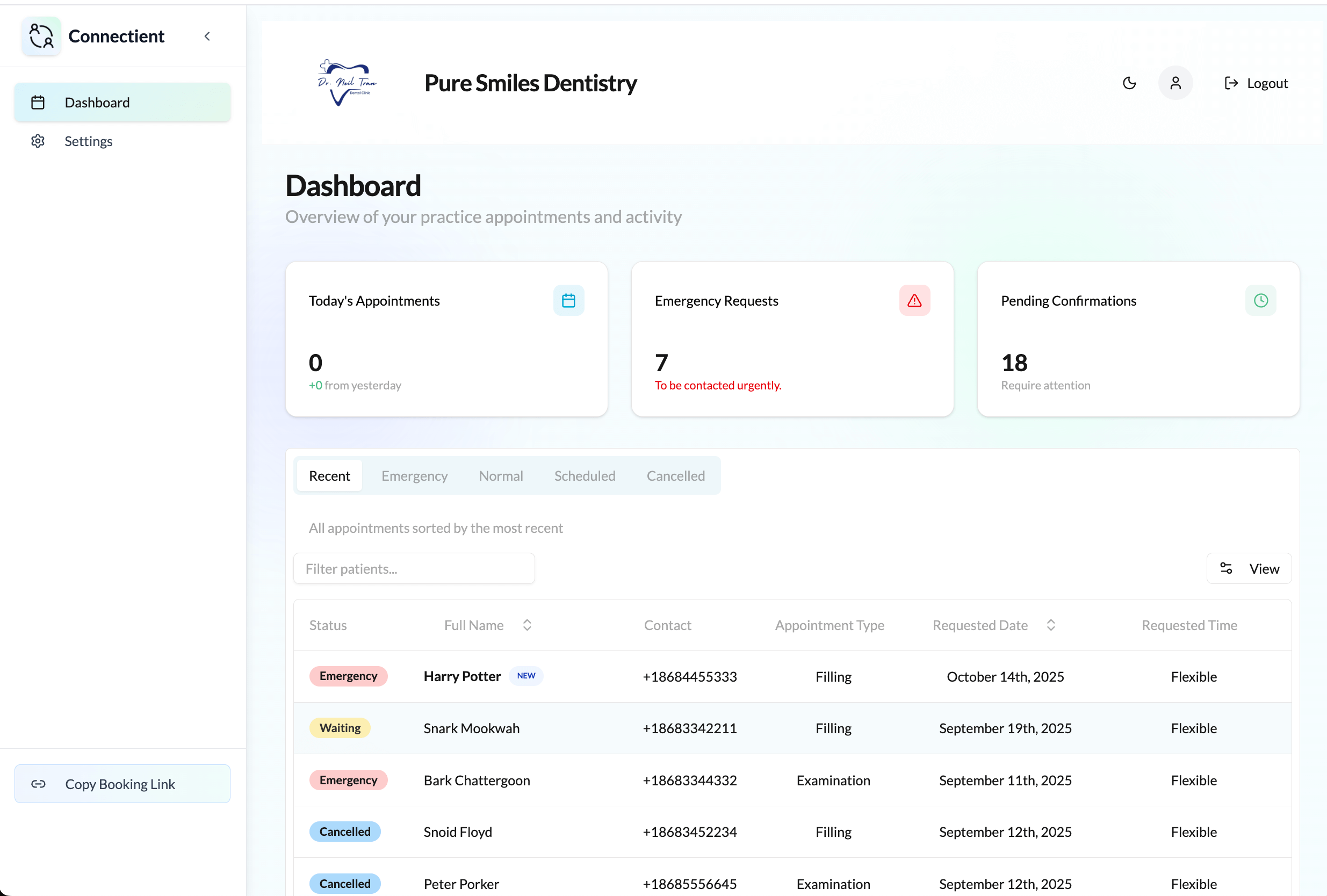The image size is (1327, 896).
Task: Click the red warning icon on Emergency Requests
Action: point(914,300)
